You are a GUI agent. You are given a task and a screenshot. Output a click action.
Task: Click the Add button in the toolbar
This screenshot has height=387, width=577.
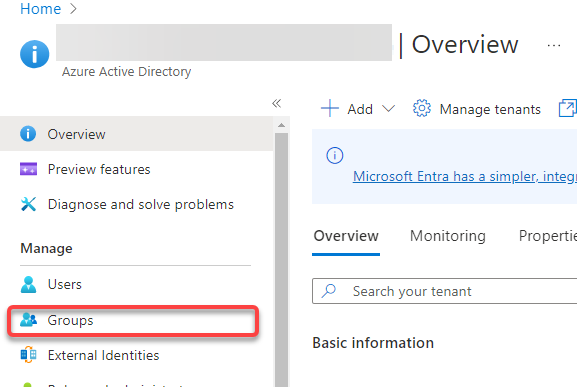pyautogui.click(x=358, y=109)
